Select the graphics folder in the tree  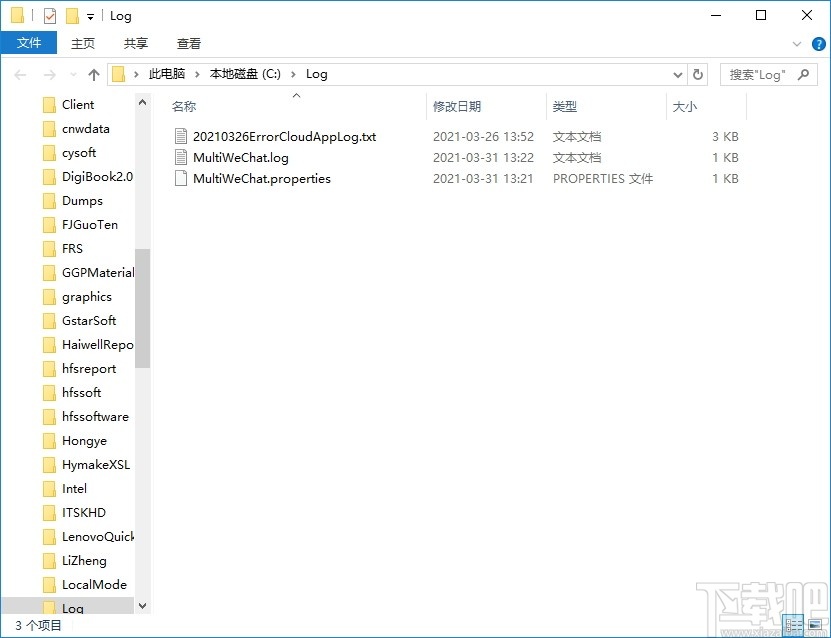(x=87, y=297)
